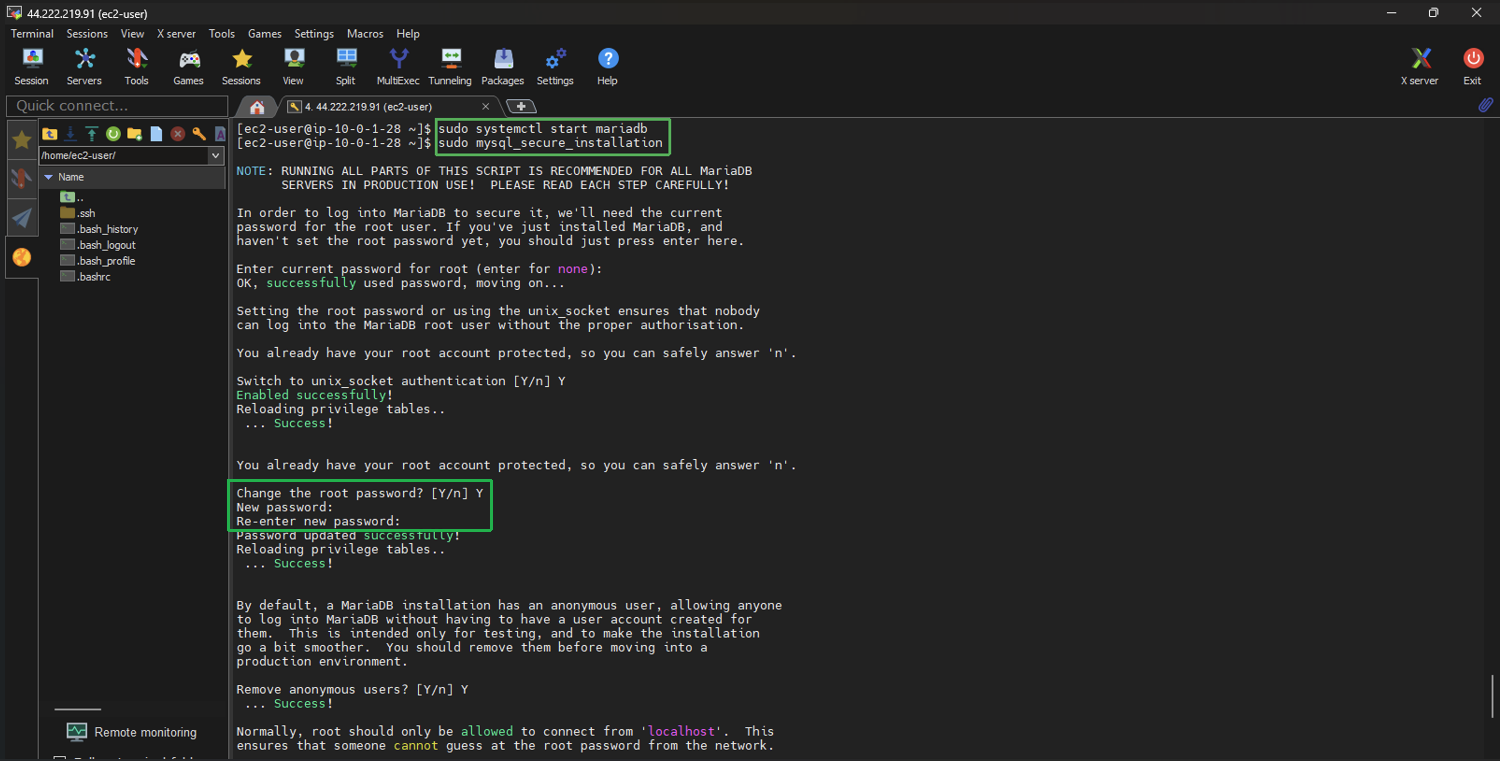Toggle Remote monitoring
The image size is (1500, 761).
click(x=131, y=731)
